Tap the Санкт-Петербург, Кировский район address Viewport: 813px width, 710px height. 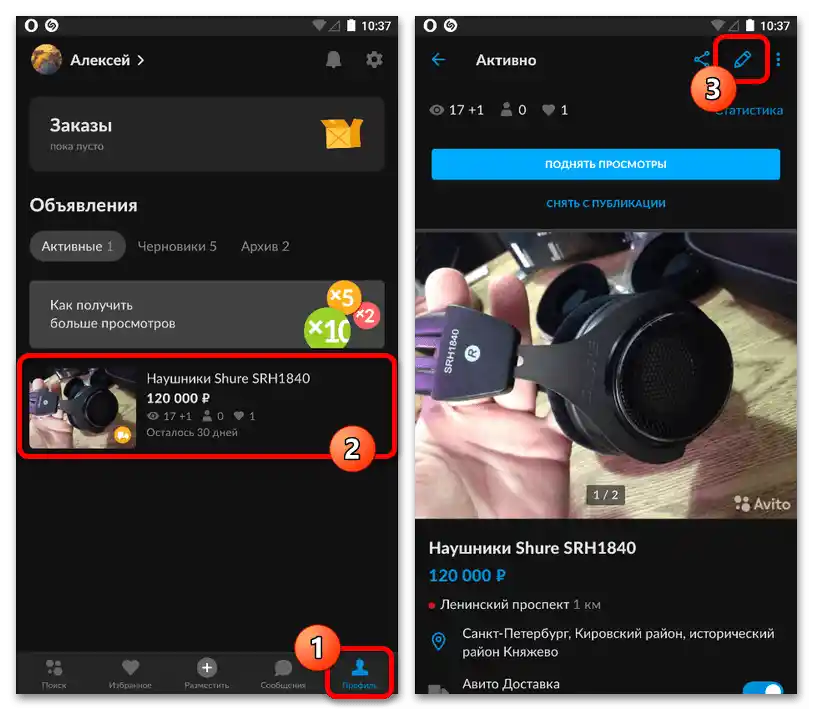(618, 643)
